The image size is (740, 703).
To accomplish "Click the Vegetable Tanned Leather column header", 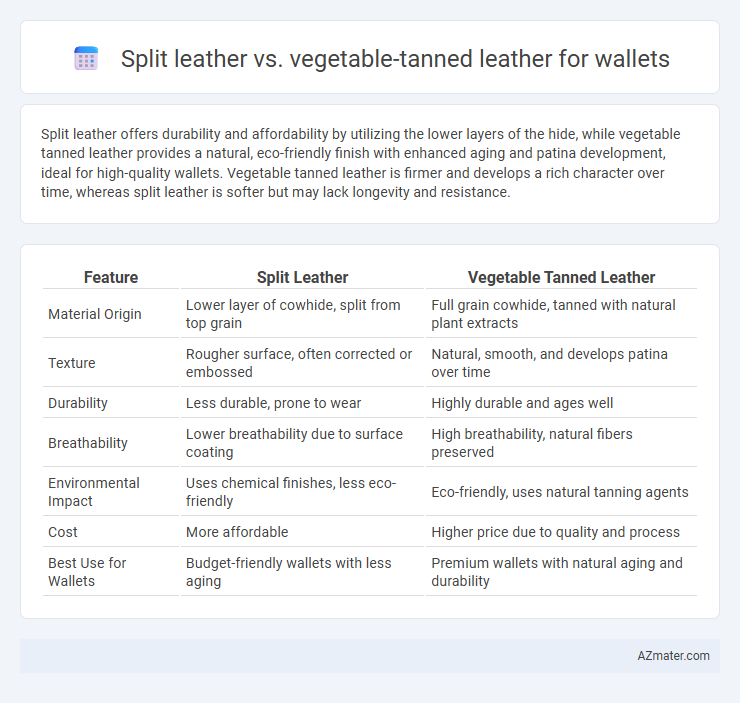I will [x=561, y=277].
